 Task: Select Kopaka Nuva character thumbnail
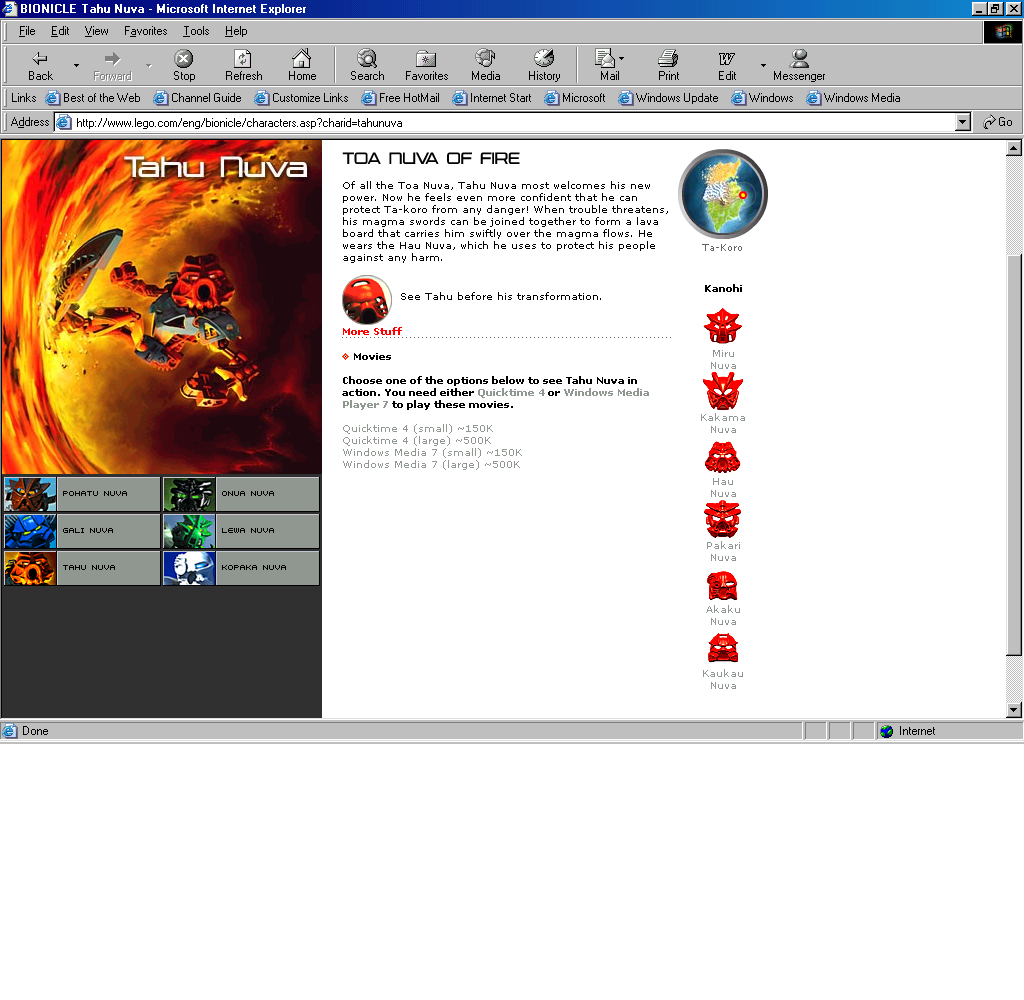[189, 568]
